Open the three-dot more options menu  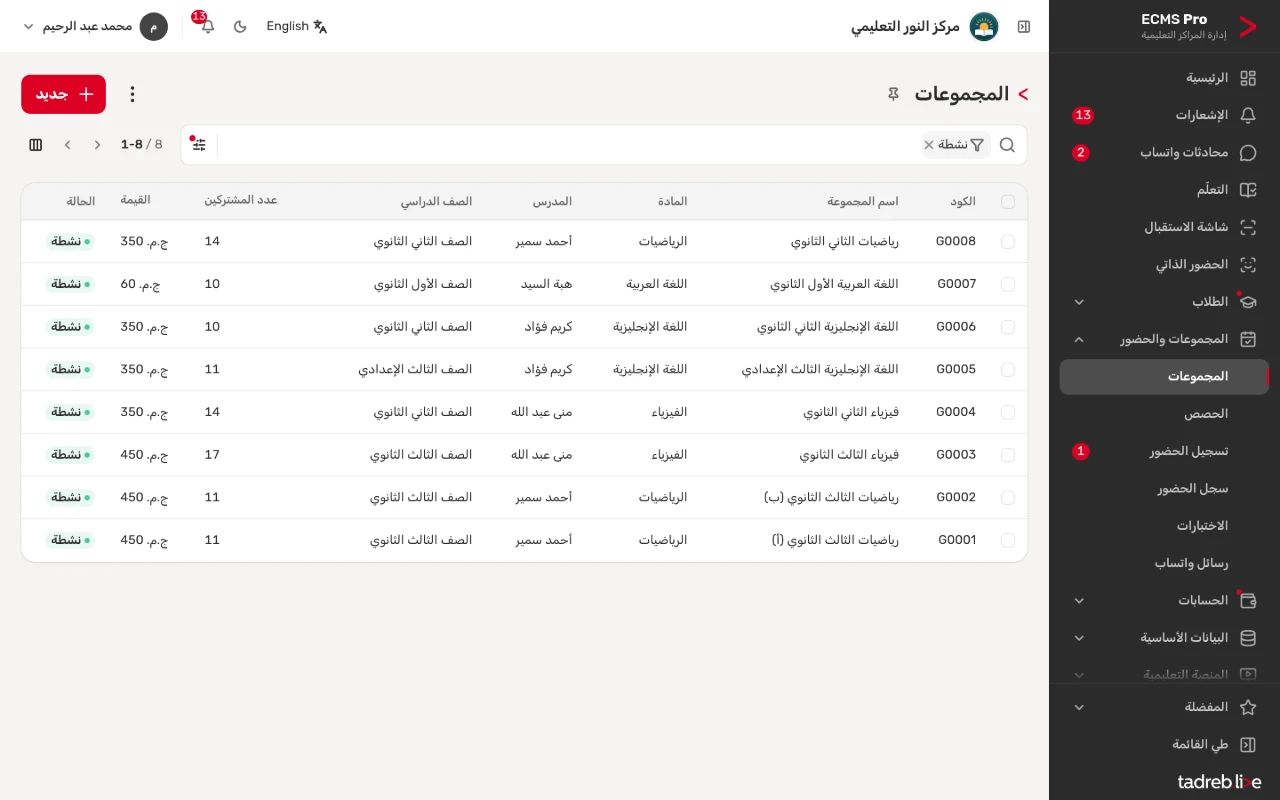tap(132, 94)
